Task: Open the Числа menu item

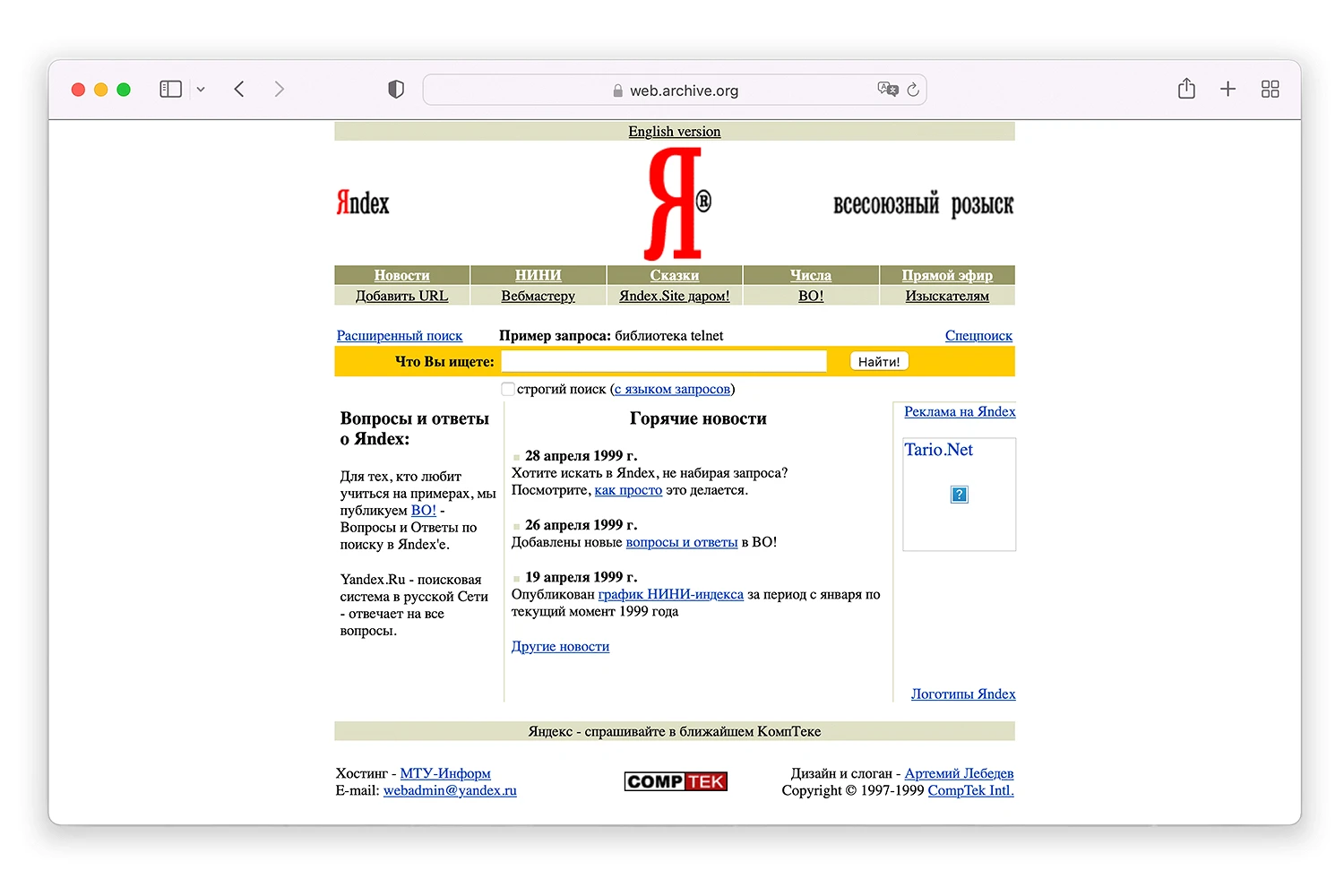Action: click(811, 275)
